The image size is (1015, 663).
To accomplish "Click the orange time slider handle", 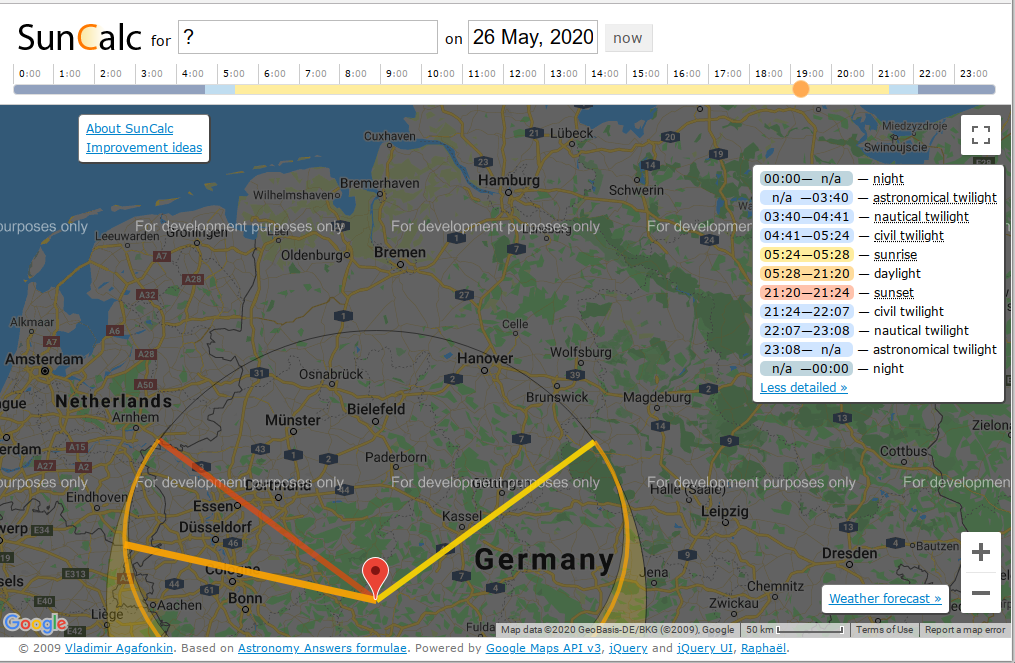I will [x=801, y=89].
